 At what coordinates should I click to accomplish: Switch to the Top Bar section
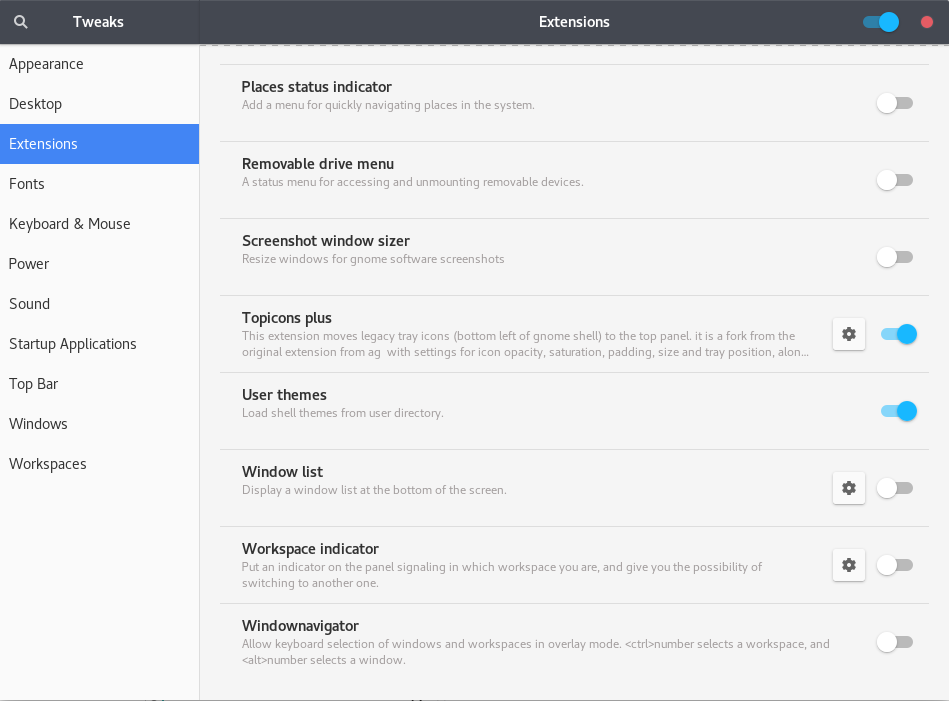(x=34, y=384)
